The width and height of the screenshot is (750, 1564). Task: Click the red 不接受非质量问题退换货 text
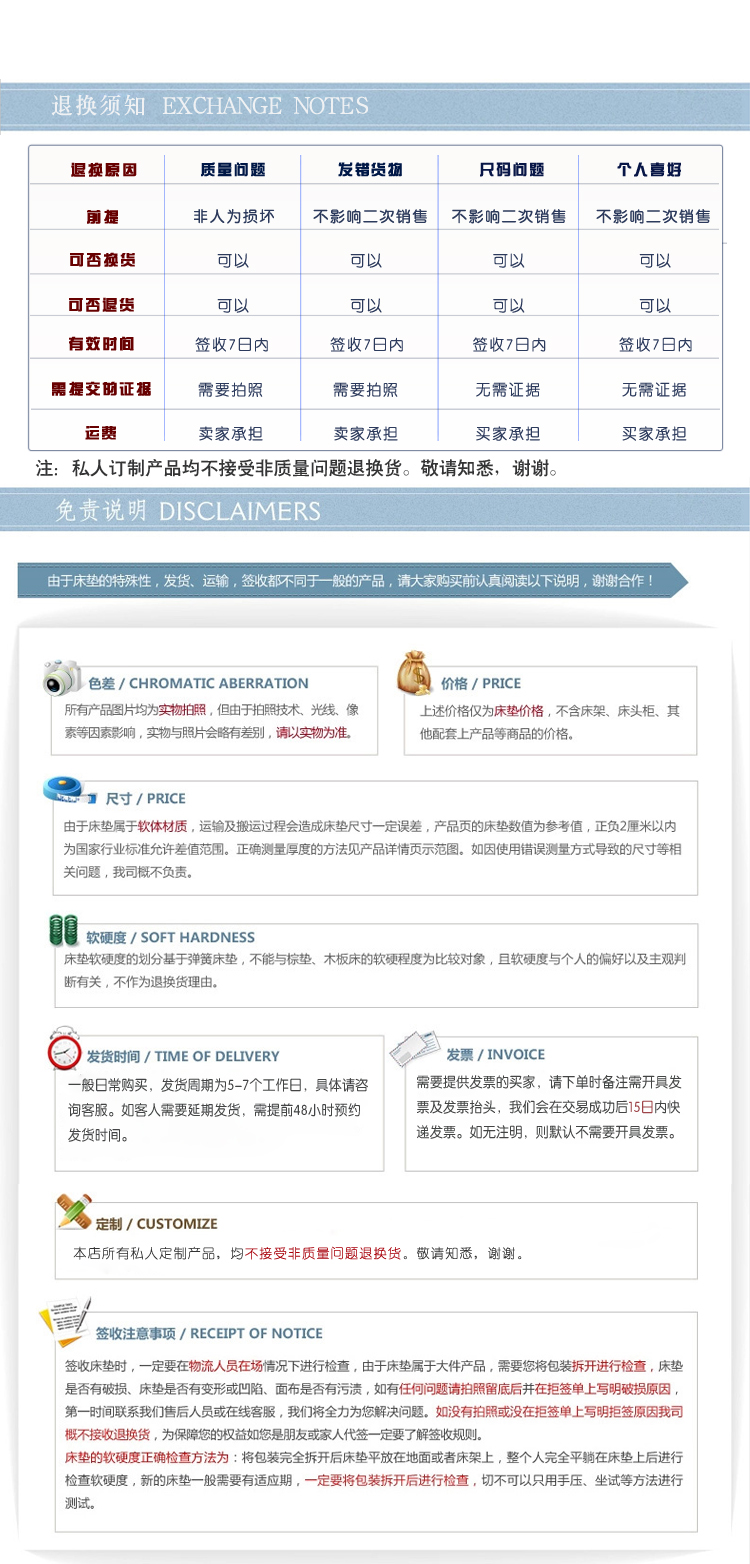pyautogui.click(x=322, y=1253)
